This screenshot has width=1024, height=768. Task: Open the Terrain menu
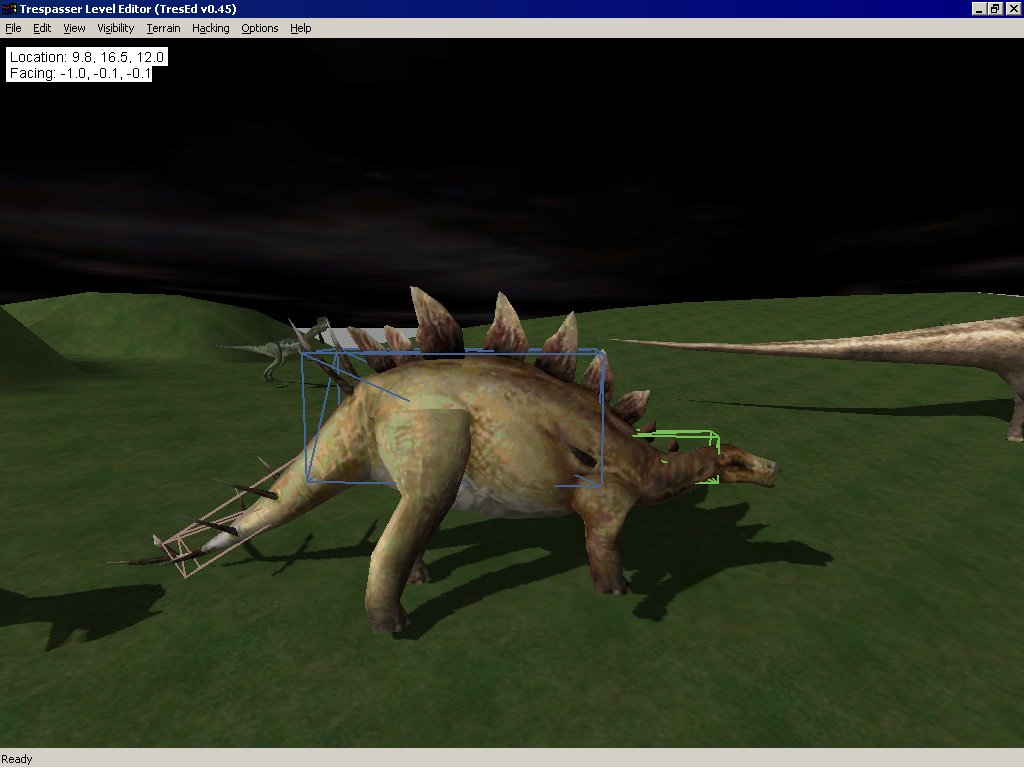point(163,28)
